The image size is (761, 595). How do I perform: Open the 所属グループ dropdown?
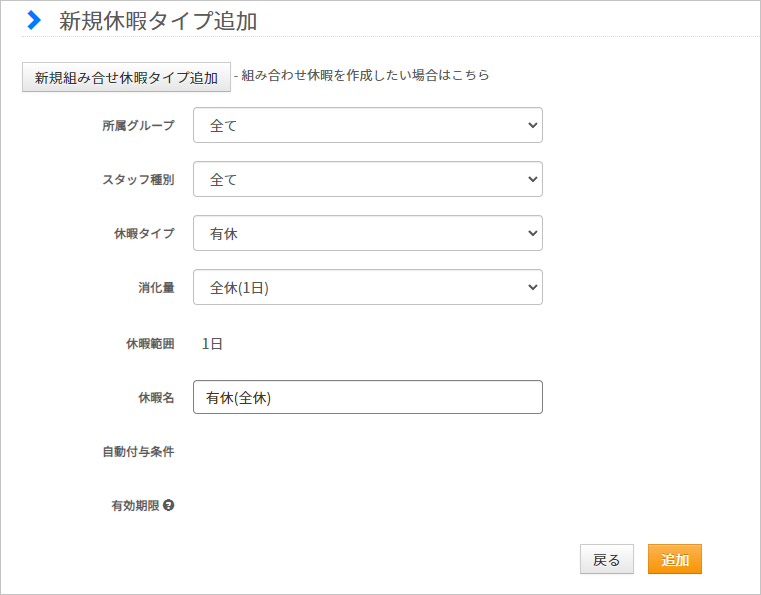pyautogui.click(x=367, y=125)
